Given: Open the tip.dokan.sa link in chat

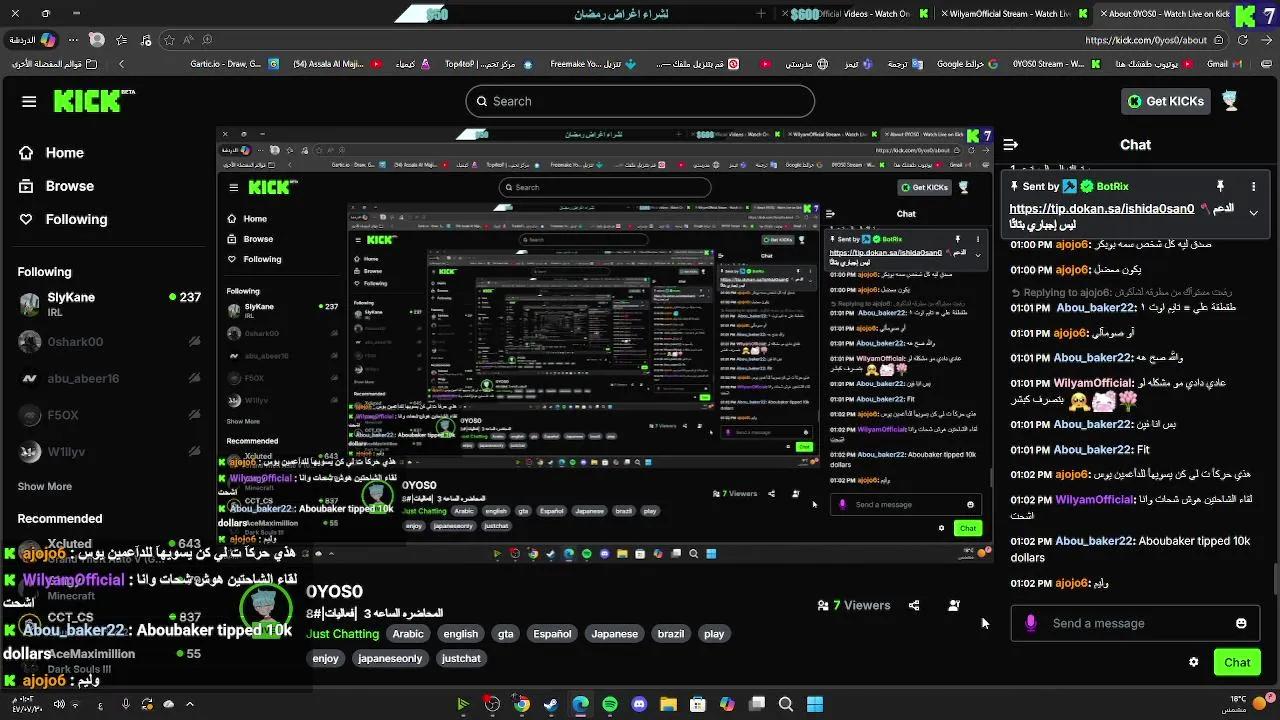Looking at the screenshot, I should tap(1102, 209).
